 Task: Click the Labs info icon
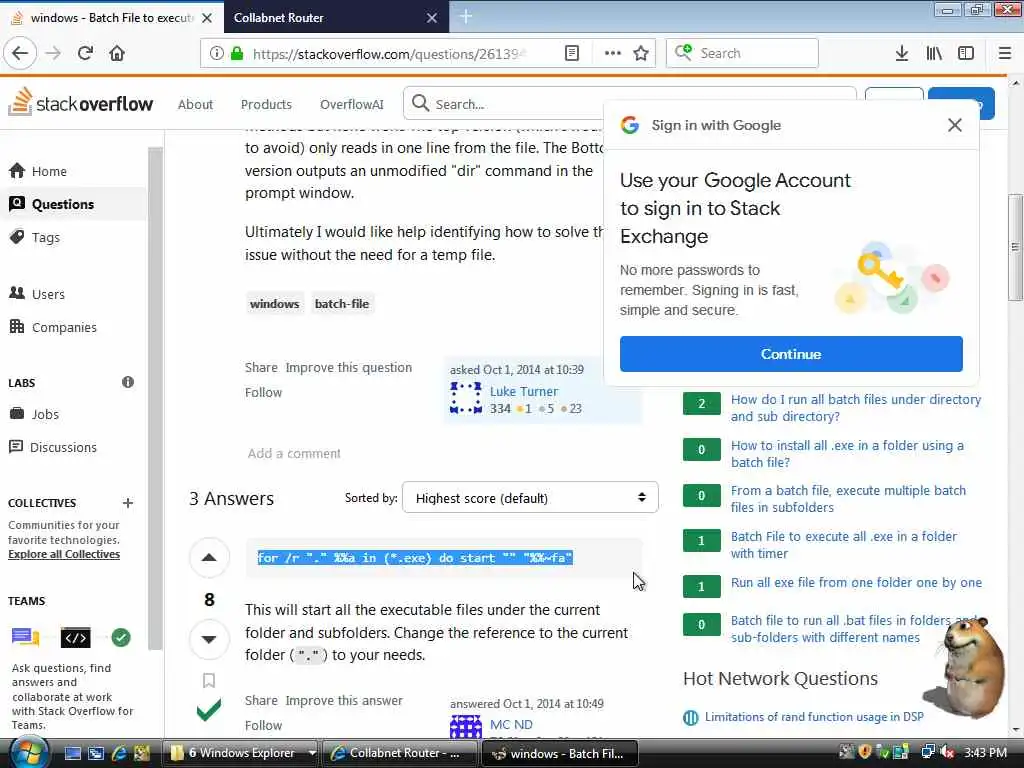[x=128, y=382]
